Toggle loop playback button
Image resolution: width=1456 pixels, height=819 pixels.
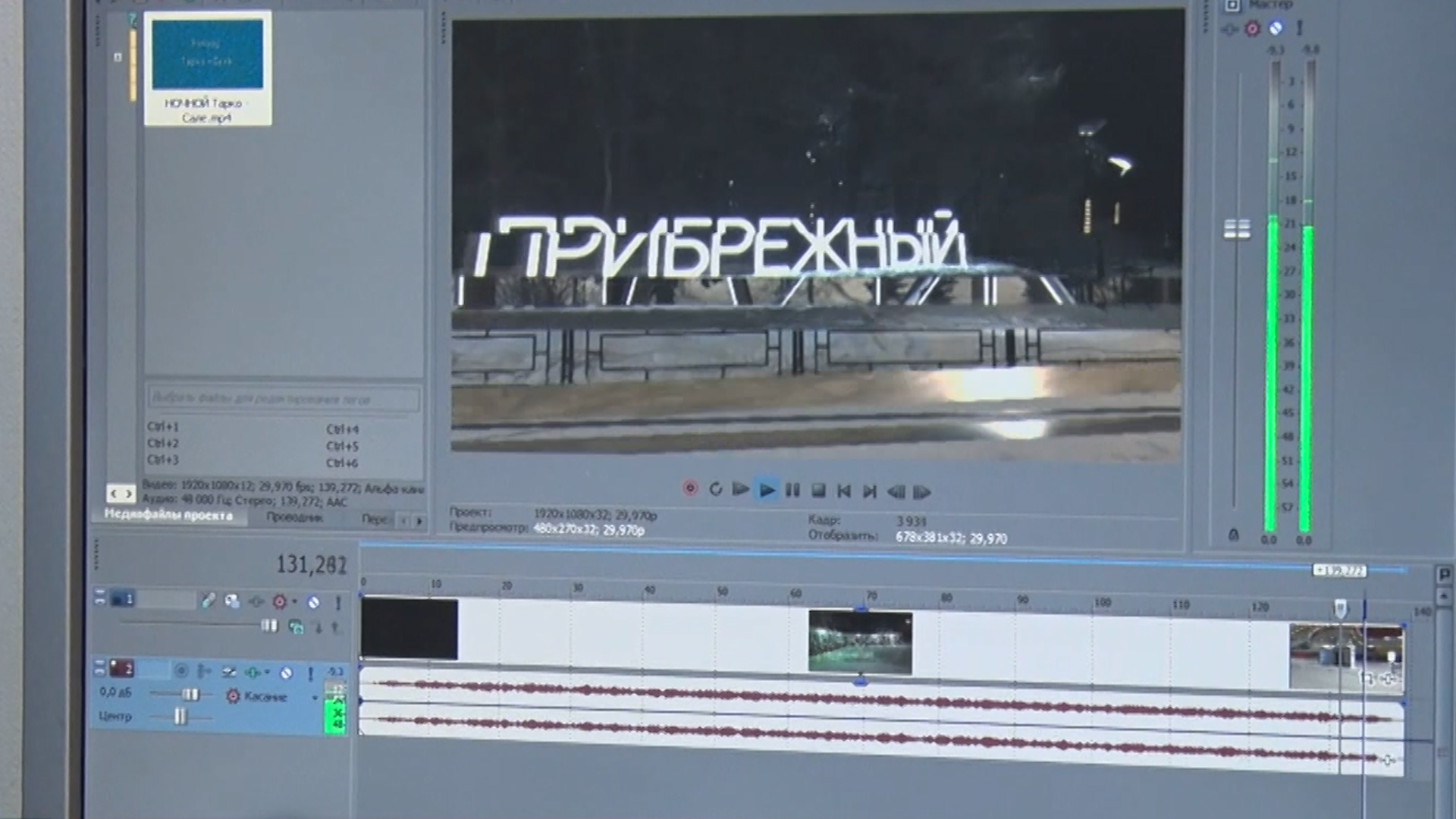(x=715, y=490)
